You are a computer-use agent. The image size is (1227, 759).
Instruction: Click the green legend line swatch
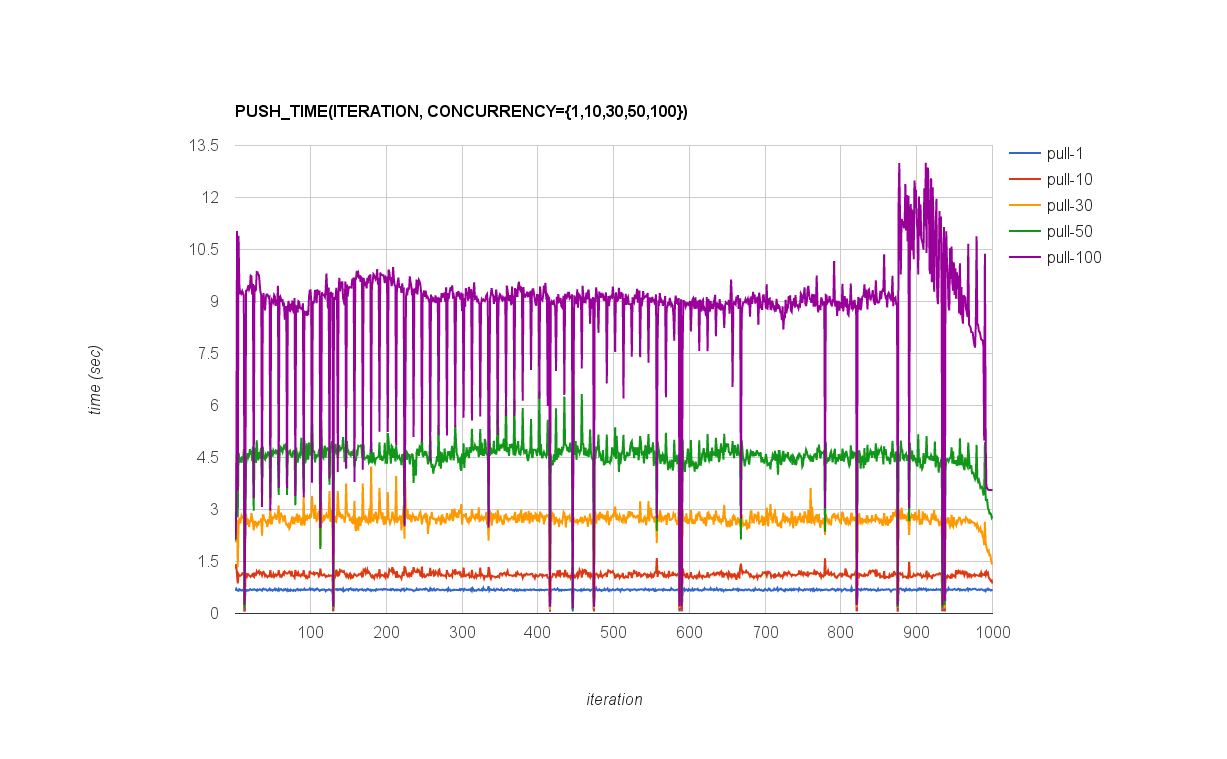click(x=1023, y=232)
